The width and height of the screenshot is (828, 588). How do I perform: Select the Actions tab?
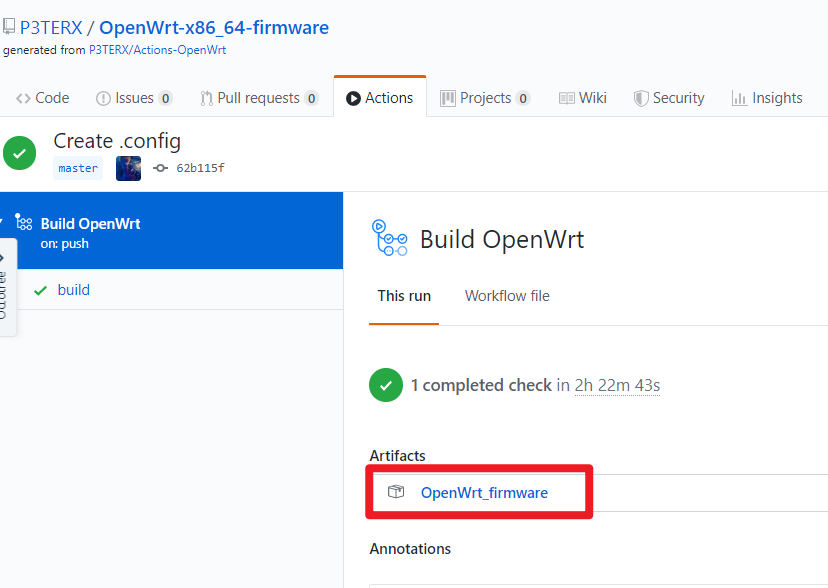(x=380, y=98)
